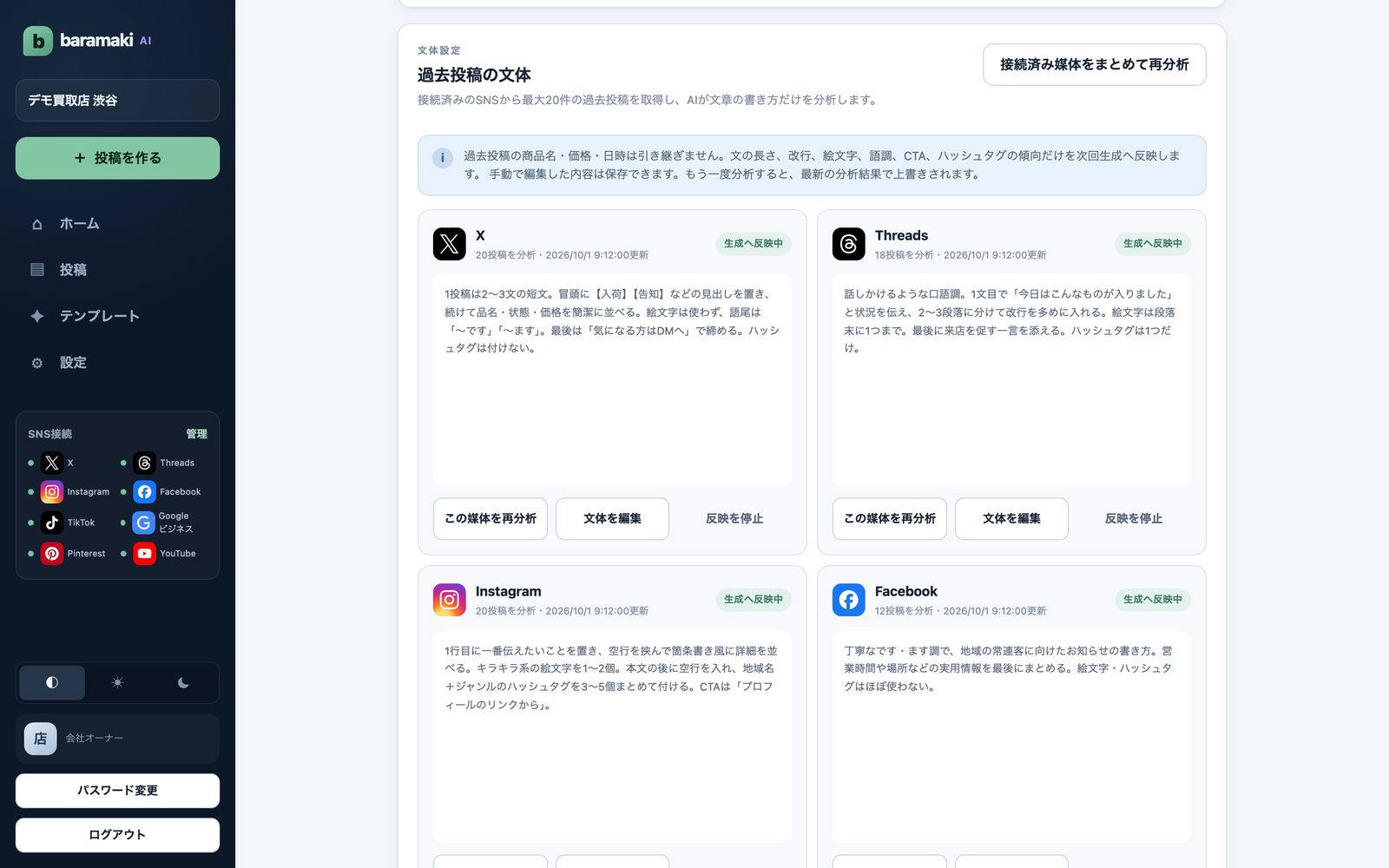Viewport: 1389px width, 868px height.
Task: Click the Instagram icon in SNS接続 panel
Action: (x=52, y=492)
